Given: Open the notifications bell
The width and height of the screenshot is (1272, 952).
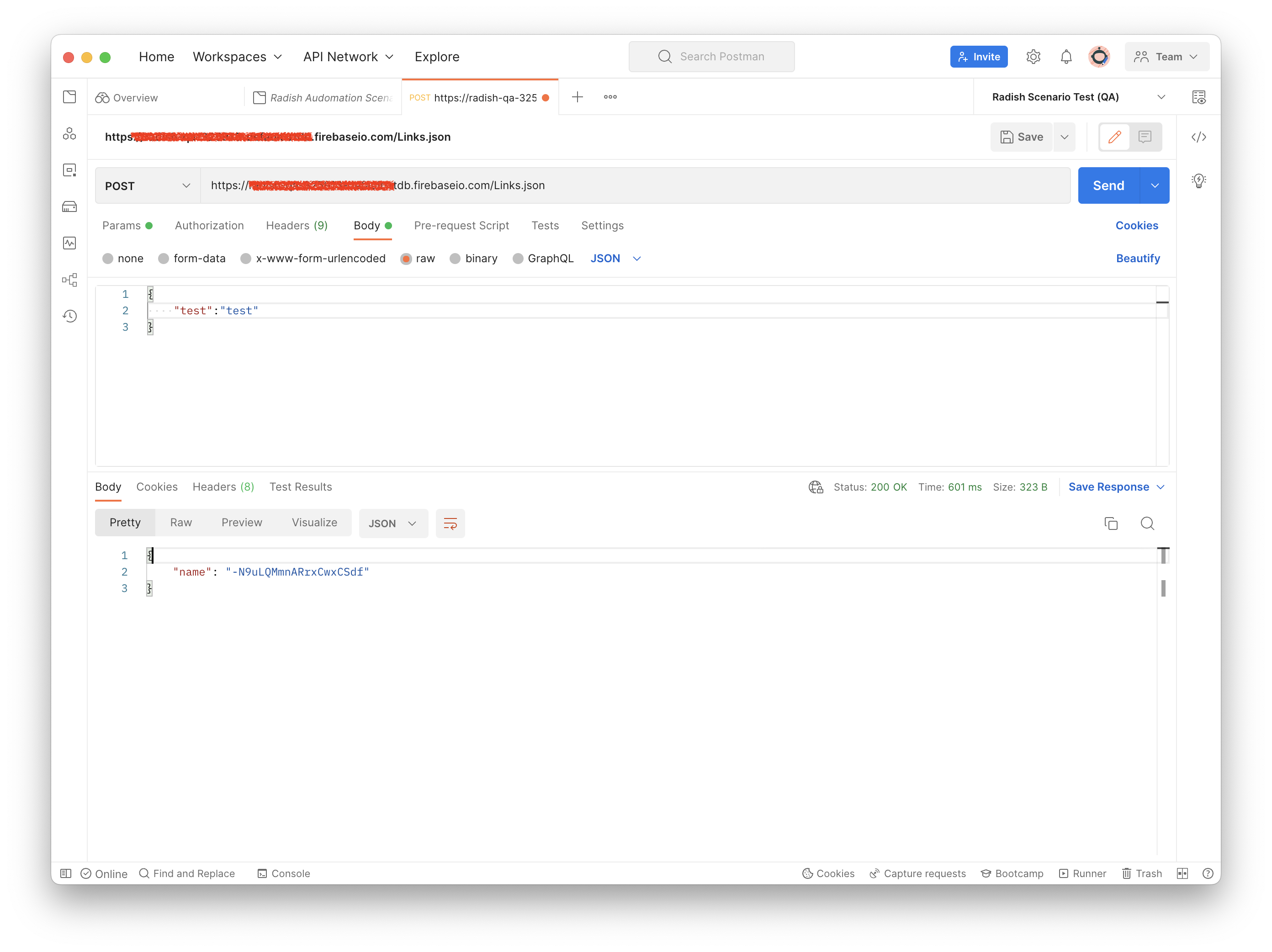Looking at the screenshot, I should coord(1066,56).
